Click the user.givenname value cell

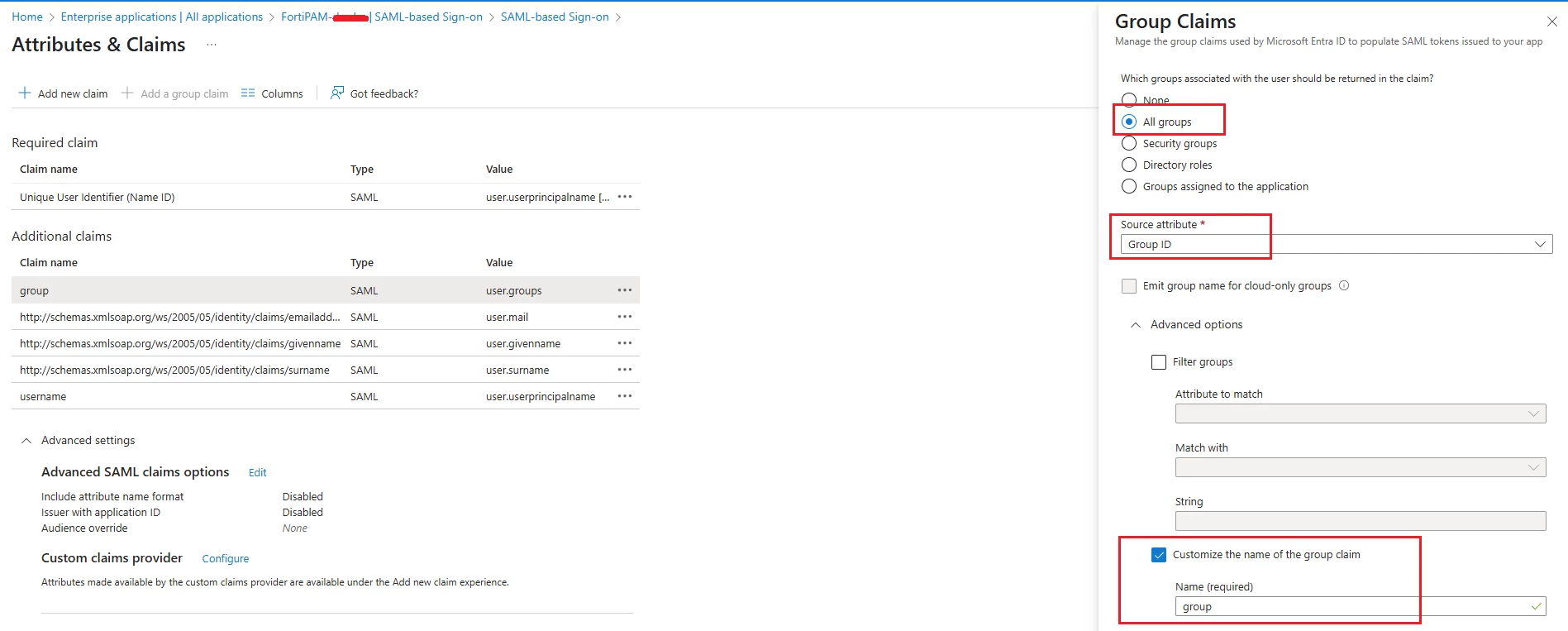click(523, 343)
